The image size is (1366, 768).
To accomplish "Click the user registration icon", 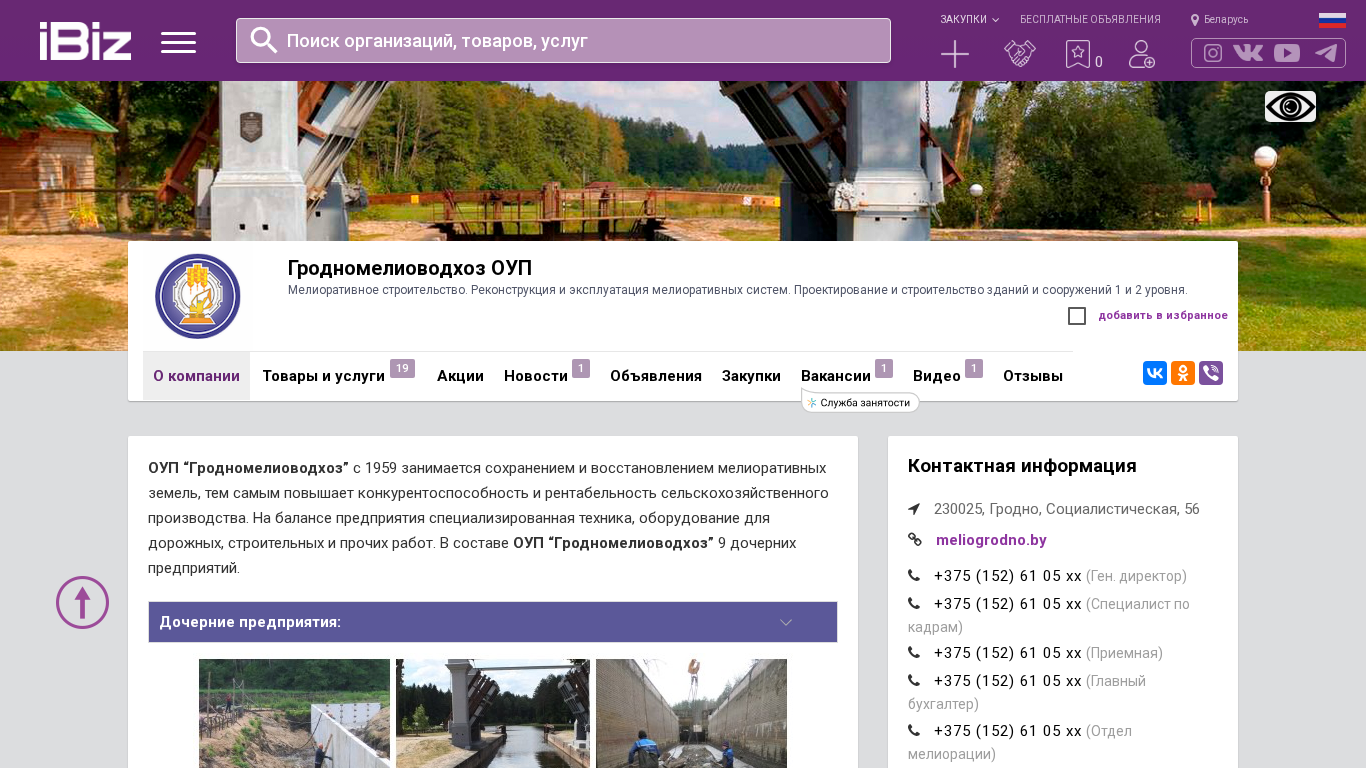I will (x=1141, y=54).
